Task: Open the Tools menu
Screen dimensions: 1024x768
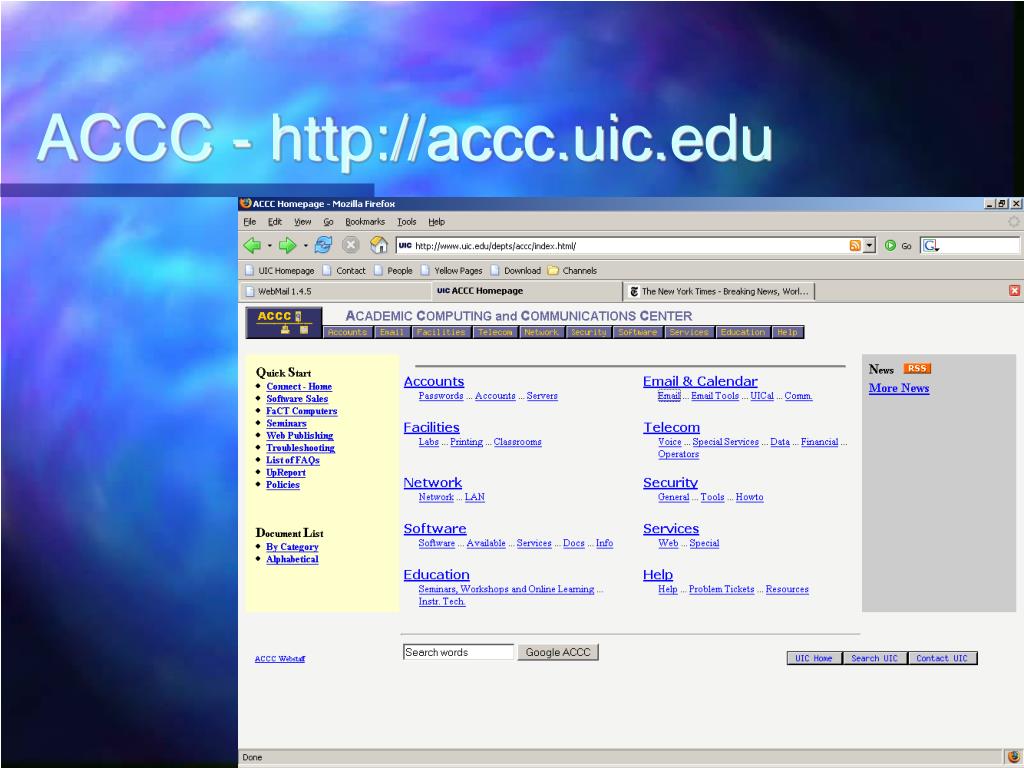Action: click(406, 222)
